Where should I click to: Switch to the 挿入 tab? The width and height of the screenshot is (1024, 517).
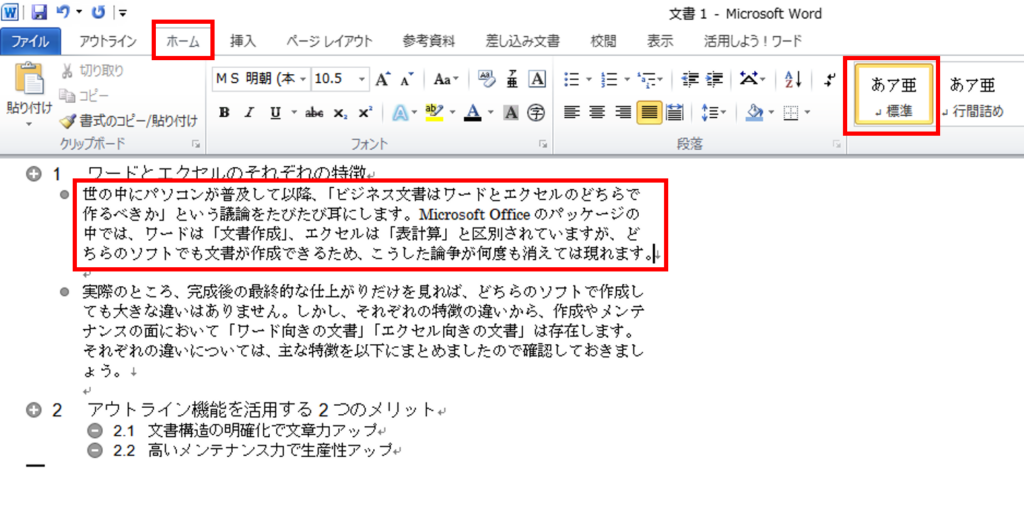(243, 41)
